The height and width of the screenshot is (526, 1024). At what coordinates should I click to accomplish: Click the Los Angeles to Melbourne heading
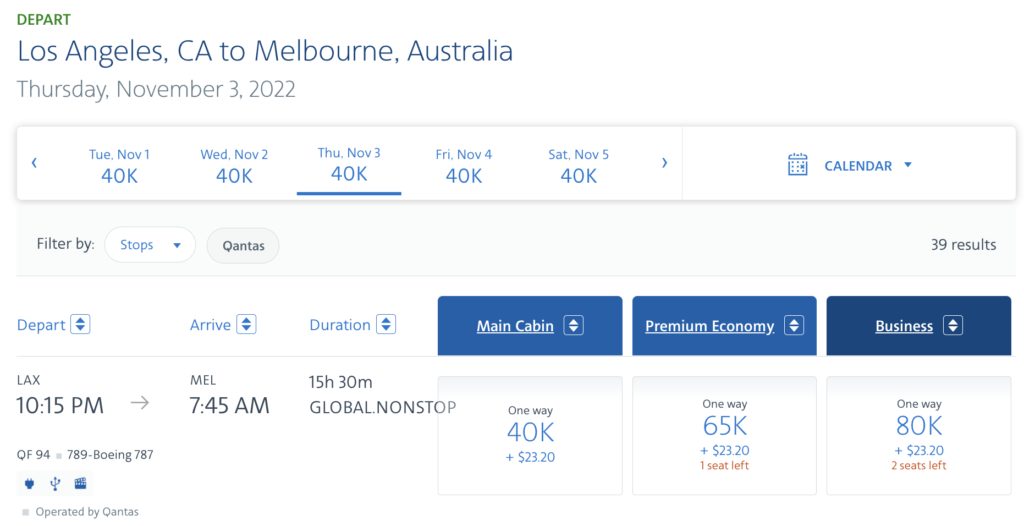(x=265, y=52)
